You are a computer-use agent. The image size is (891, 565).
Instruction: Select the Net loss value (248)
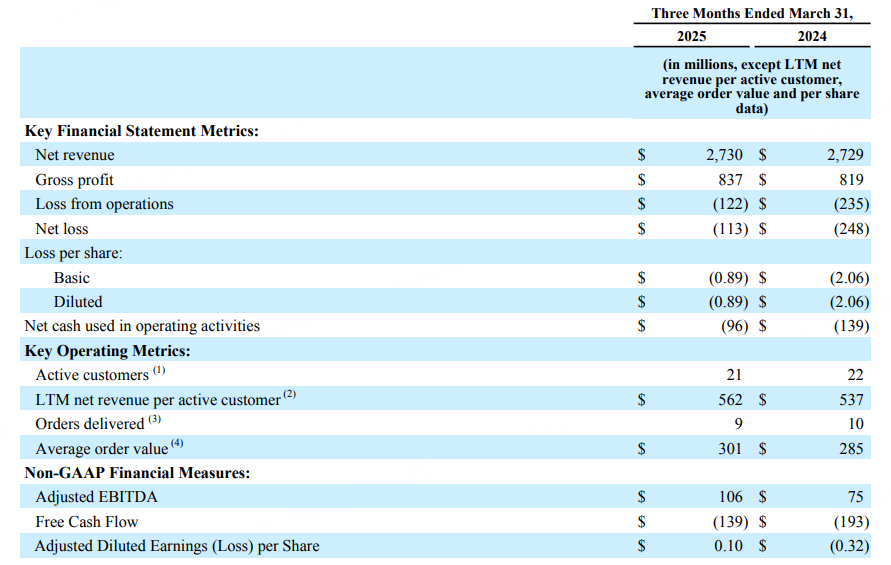point(851,229)
